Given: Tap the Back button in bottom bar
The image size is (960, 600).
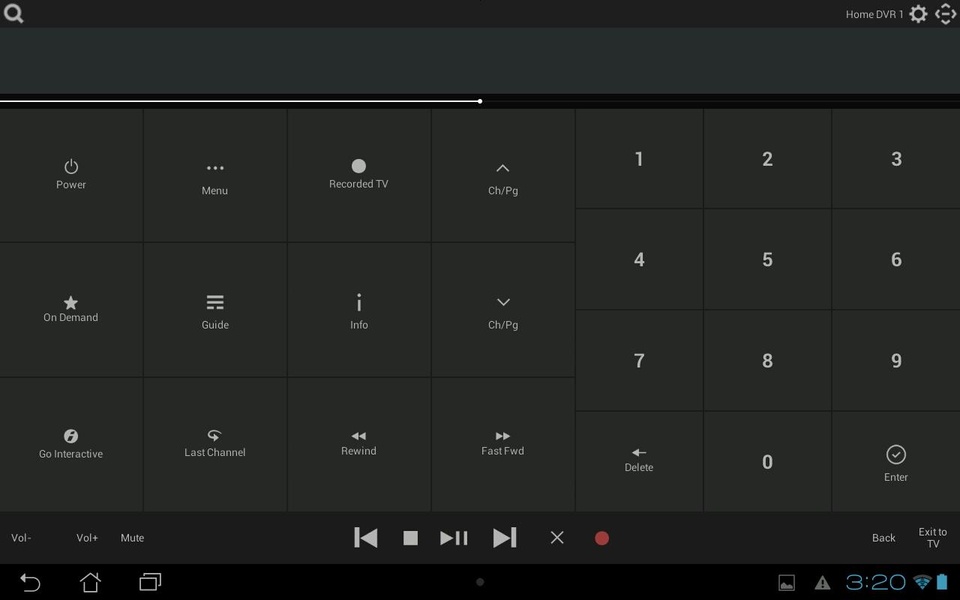Looking at the screenshot, I should coord(883,538).
